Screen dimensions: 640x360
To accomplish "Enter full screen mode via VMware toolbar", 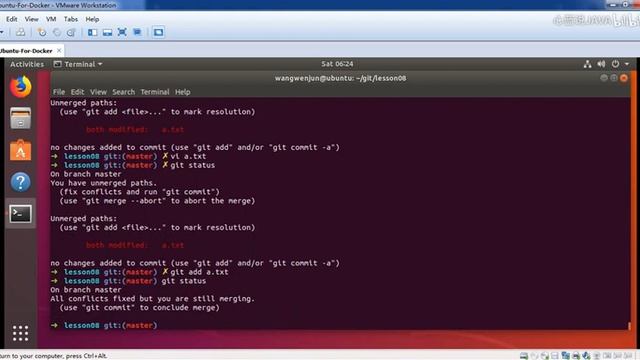I will pos(122,32).
